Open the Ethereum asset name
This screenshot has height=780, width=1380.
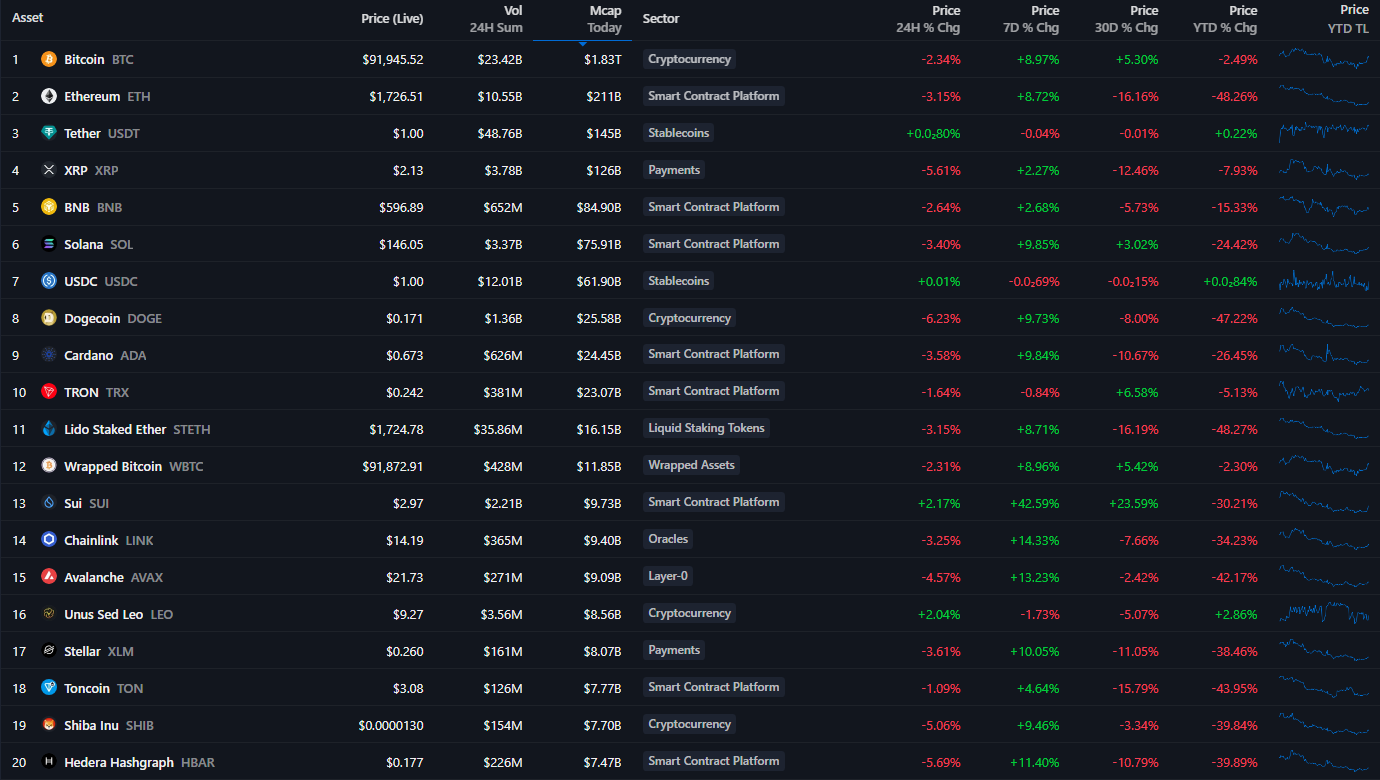pyautogui.click(x=92, y=97)
